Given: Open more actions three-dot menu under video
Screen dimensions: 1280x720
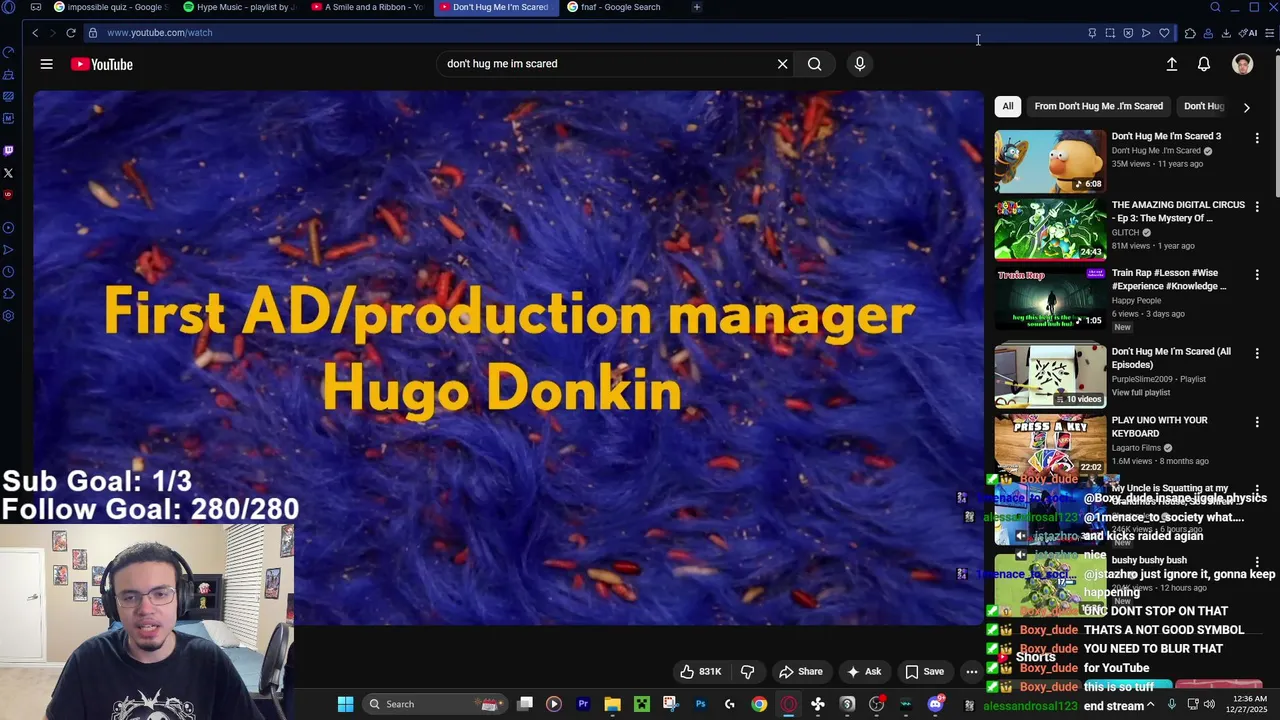Looking at the screenshot, I should click(x=971, y=672).
